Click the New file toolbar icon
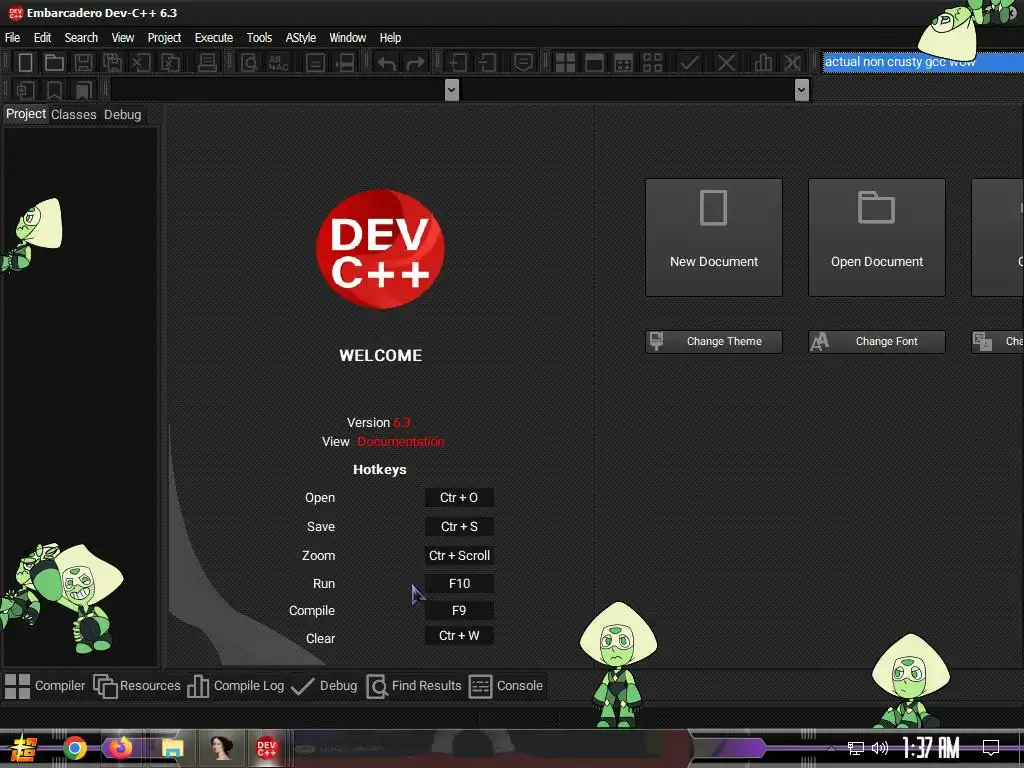Screen dimensions: 1024x768 point(25,63)
